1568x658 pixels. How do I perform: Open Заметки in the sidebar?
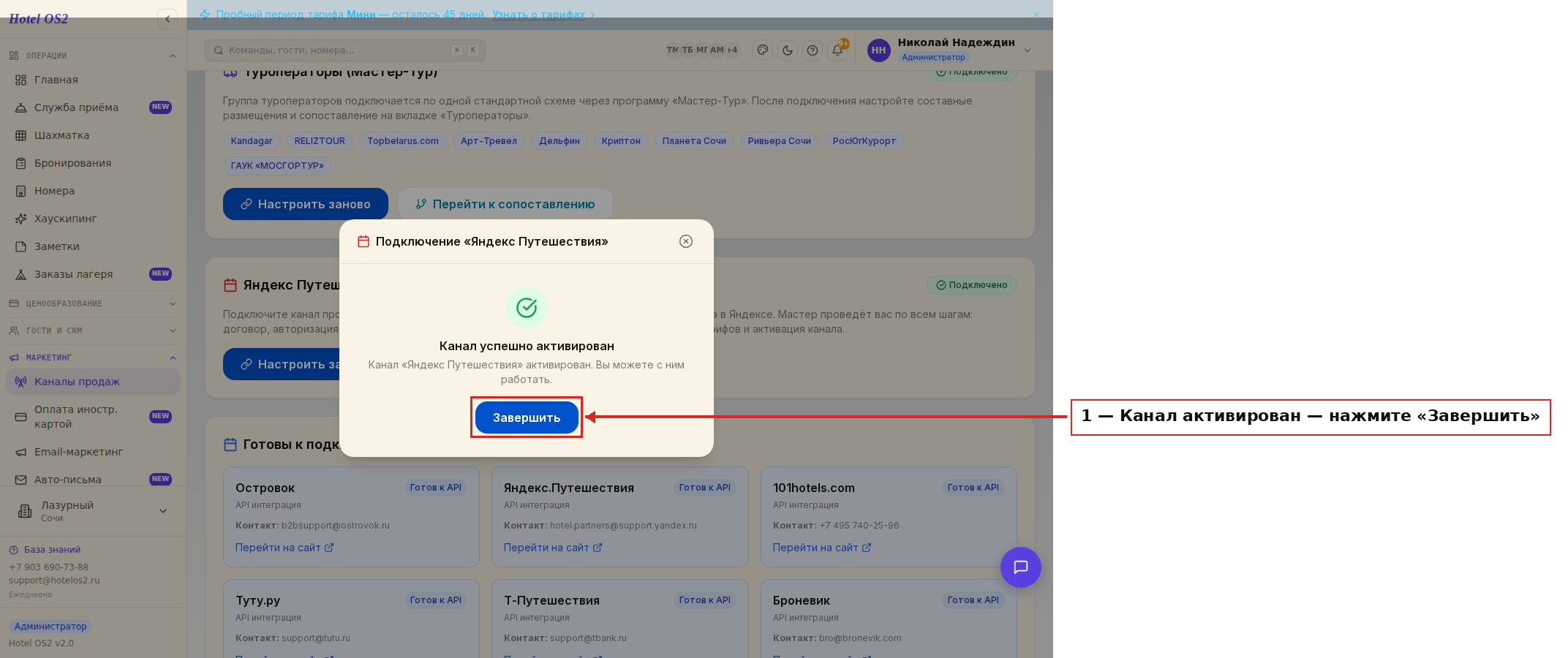coord(93,246)
